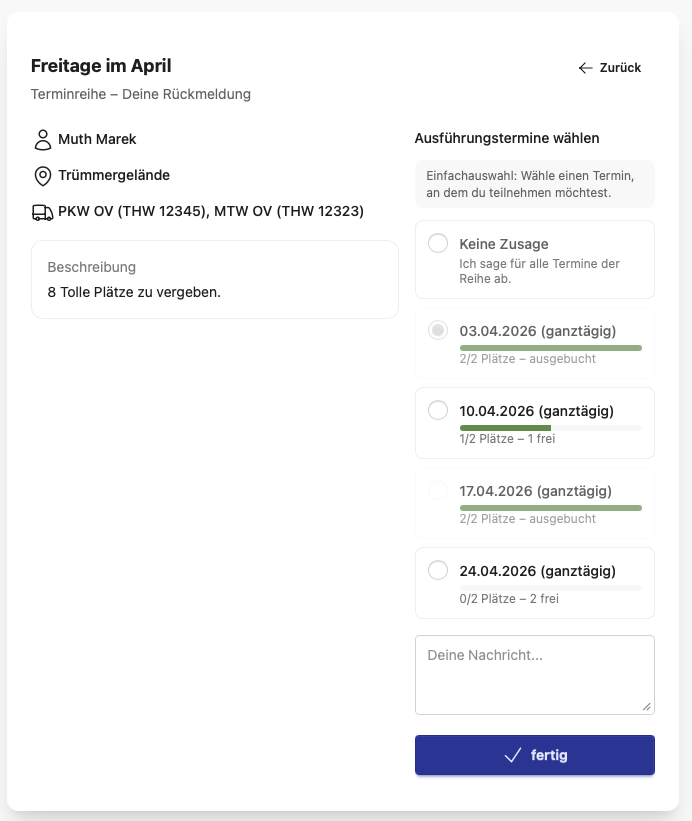692x821 pixels.
Task: Click the person icon beside Muth Marek
Action: pyautogui.click(x=43, y=140)
